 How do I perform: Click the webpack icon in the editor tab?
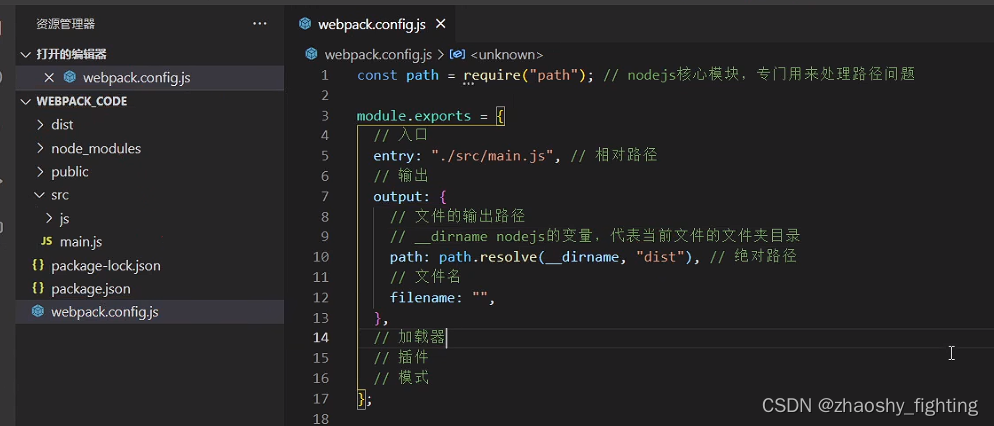tap(306, 24)
